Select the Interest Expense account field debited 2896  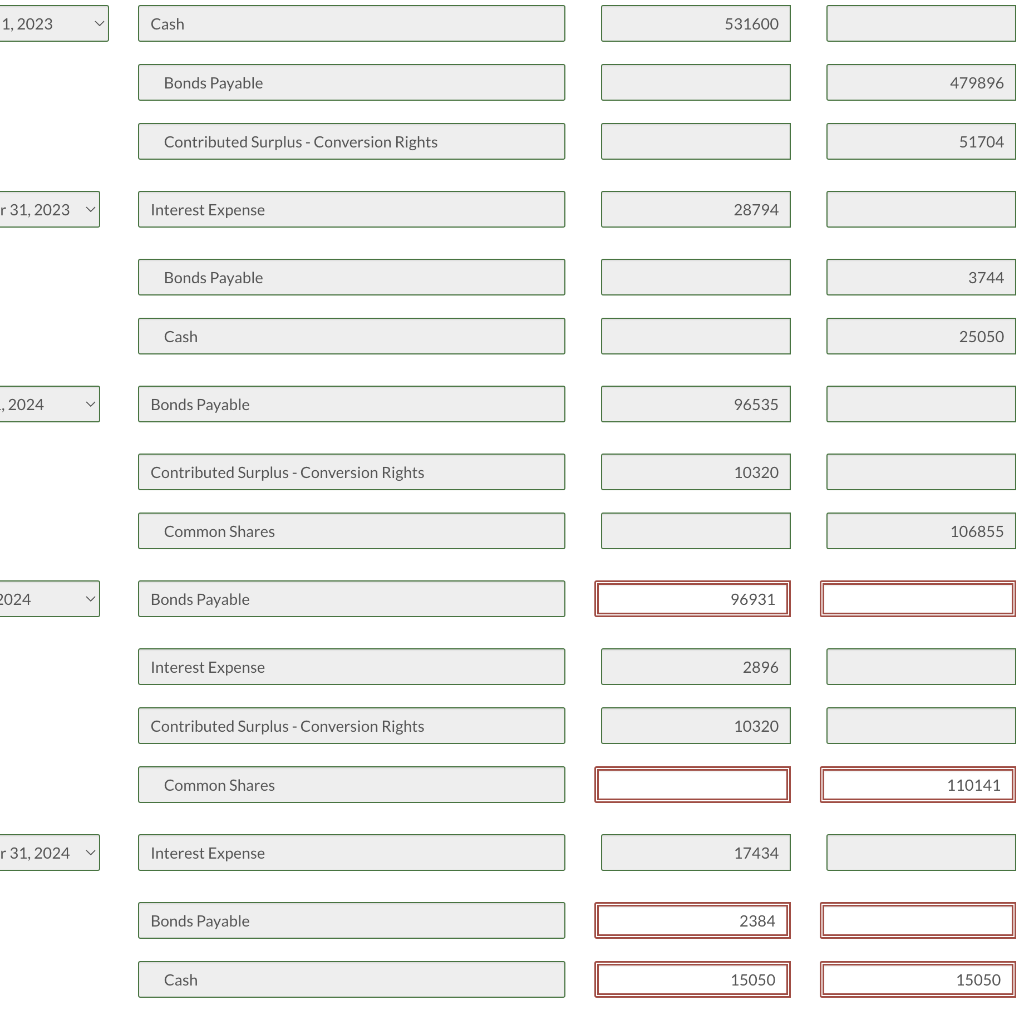(351, 667)
